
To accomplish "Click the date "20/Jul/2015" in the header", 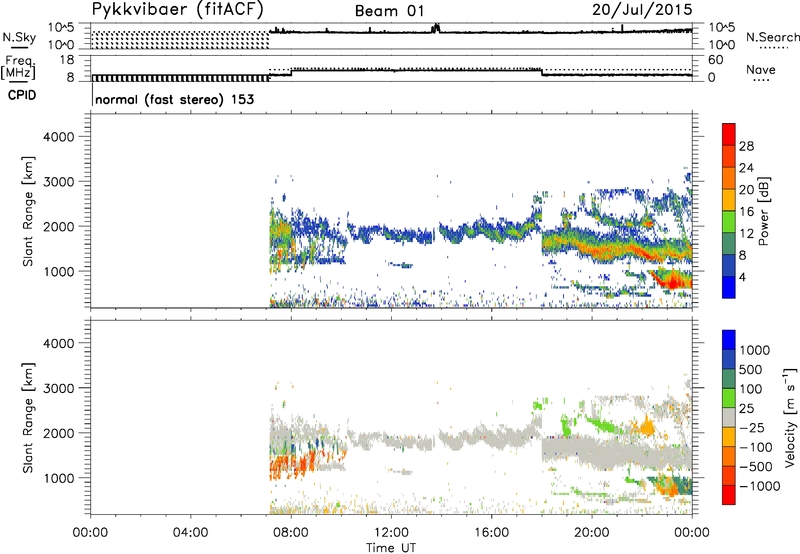I will [x=642, y=10].
